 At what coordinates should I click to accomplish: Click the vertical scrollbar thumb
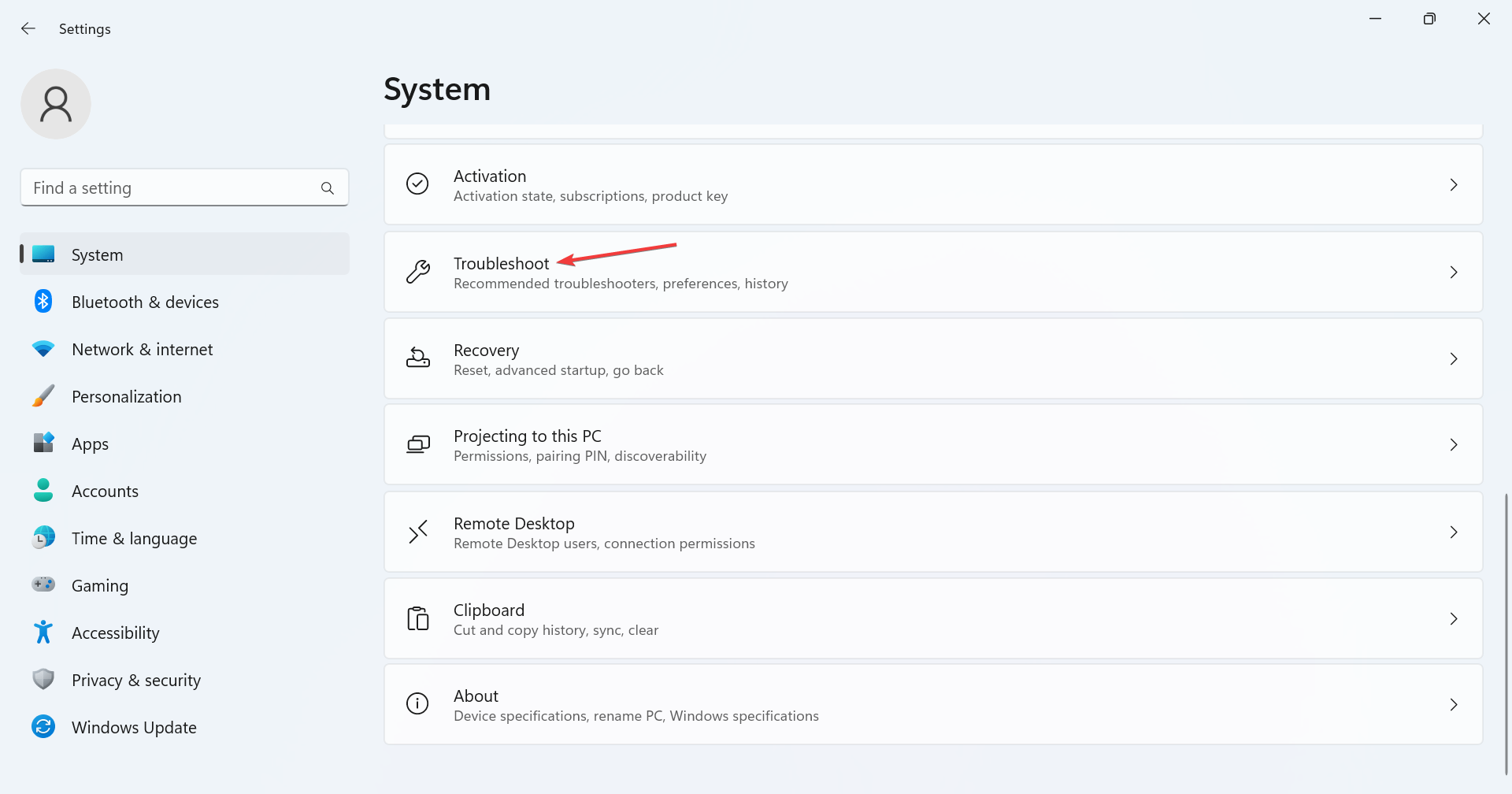(x=1506, y=634)
